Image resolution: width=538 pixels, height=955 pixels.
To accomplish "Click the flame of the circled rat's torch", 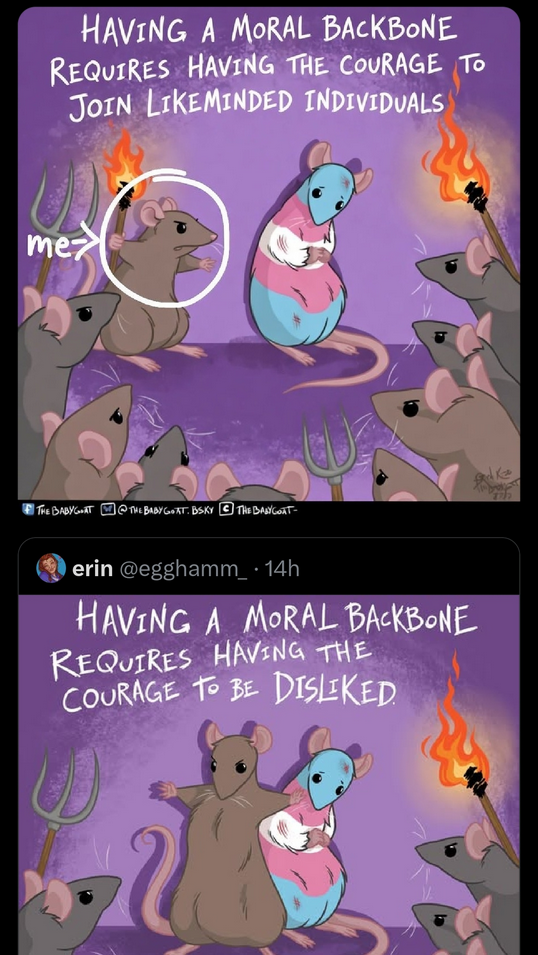I will tap(124, 160).
